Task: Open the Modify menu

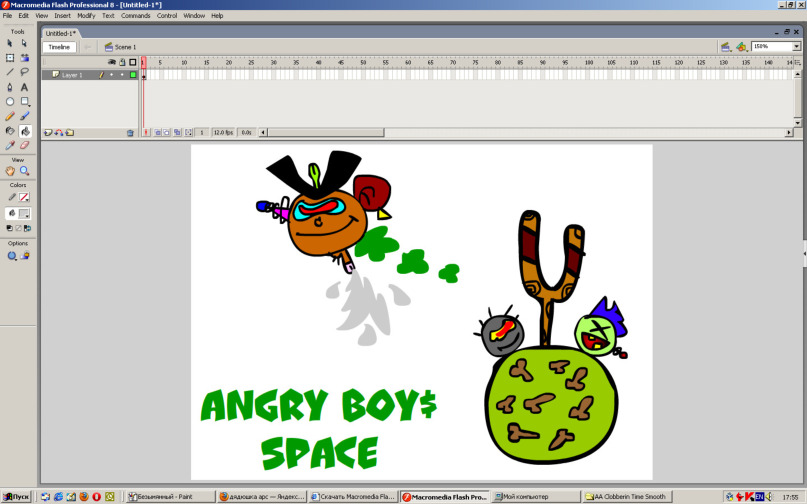Action: (x=86, y=16)
